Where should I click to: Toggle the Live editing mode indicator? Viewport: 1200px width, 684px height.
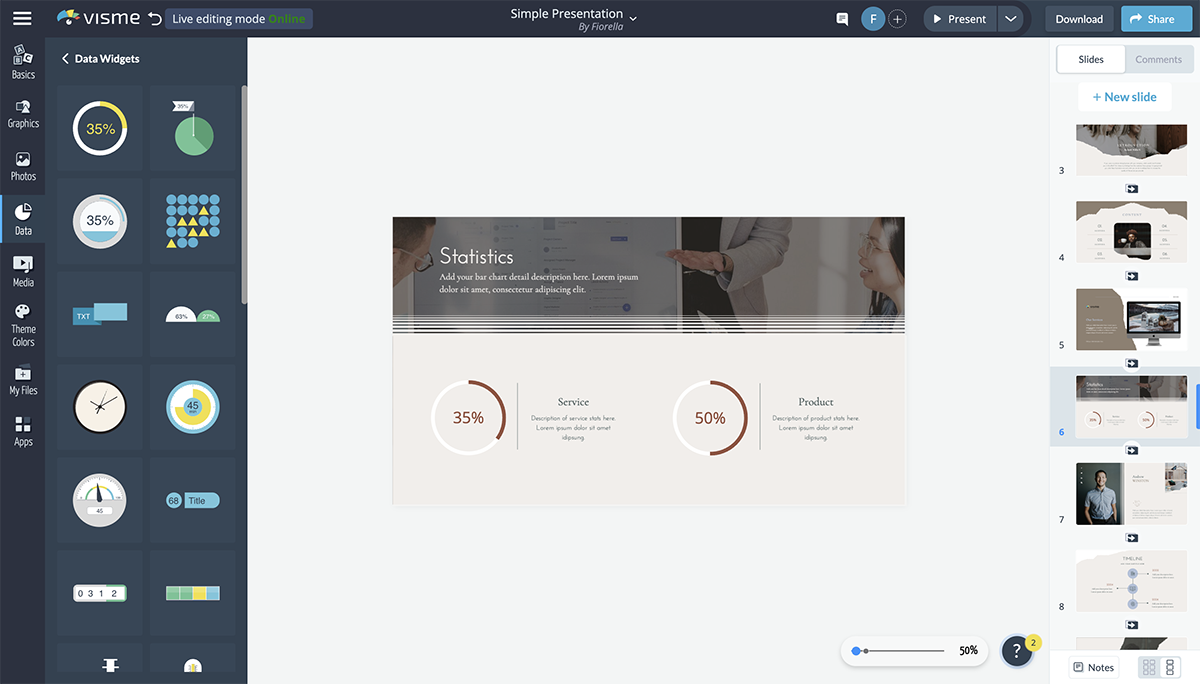pyautogui.click(x=238, y=19)
